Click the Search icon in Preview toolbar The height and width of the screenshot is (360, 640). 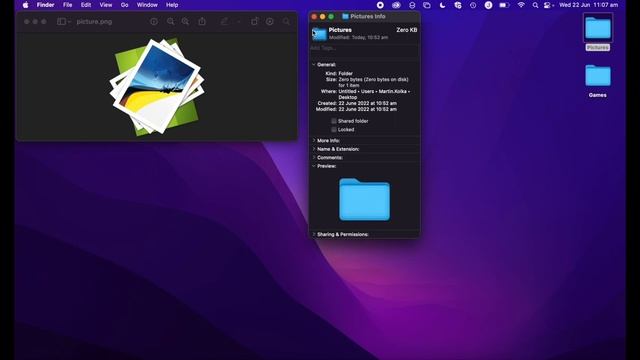click(287, 21)
